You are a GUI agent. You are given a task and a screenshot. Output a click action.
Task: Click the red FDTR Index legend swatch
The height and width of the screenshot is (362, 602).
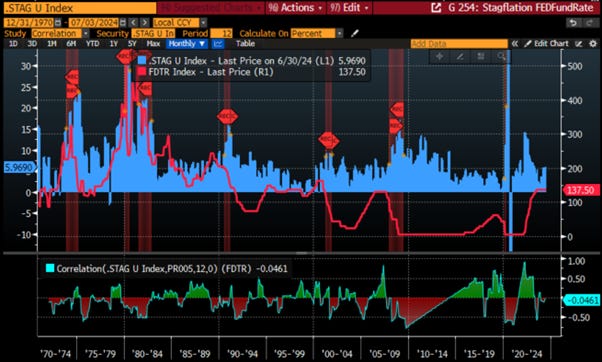pos(142,72)
